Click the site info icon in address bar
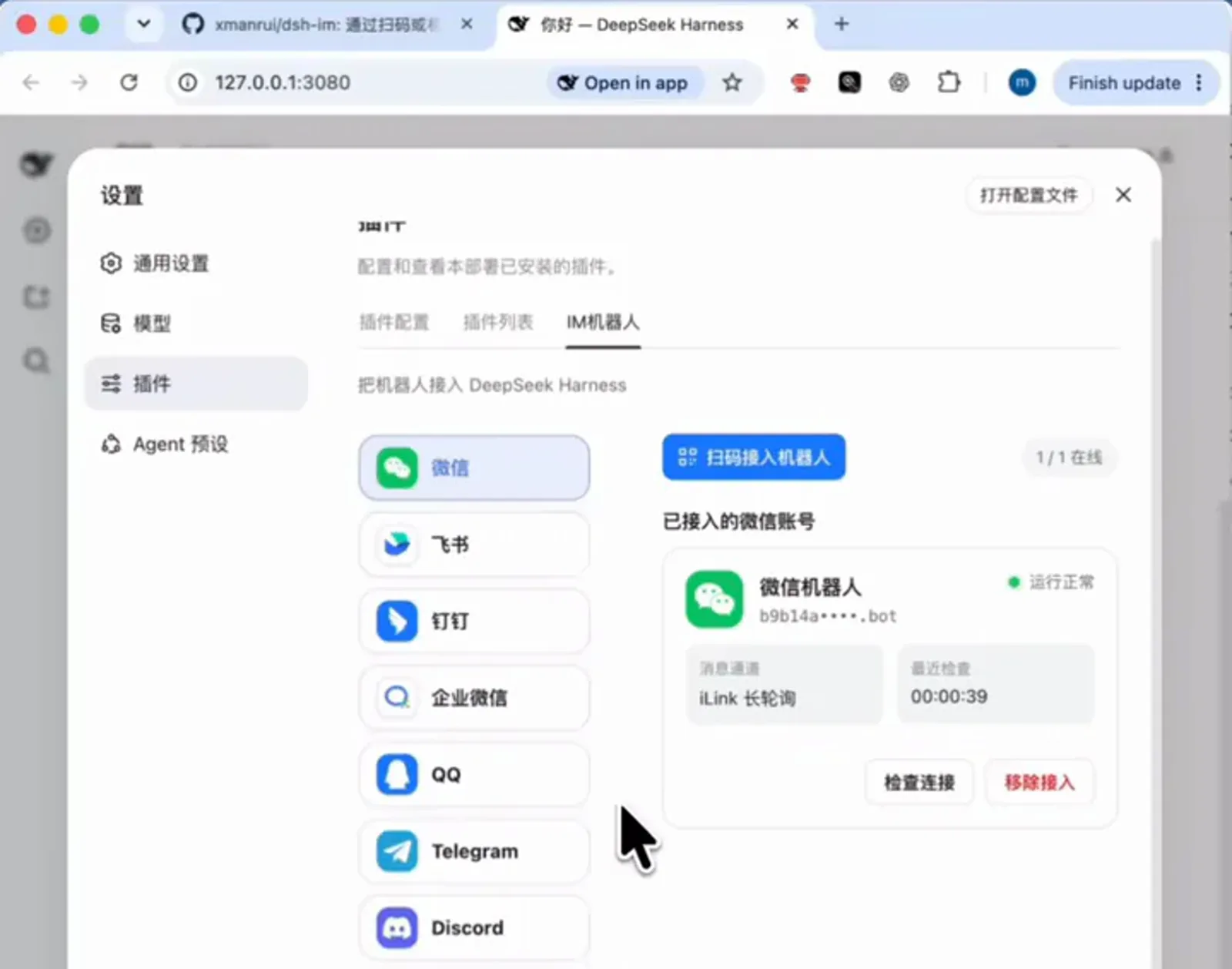The height and width of the screenshot is (969, 1232). click(x=188, y=82)
